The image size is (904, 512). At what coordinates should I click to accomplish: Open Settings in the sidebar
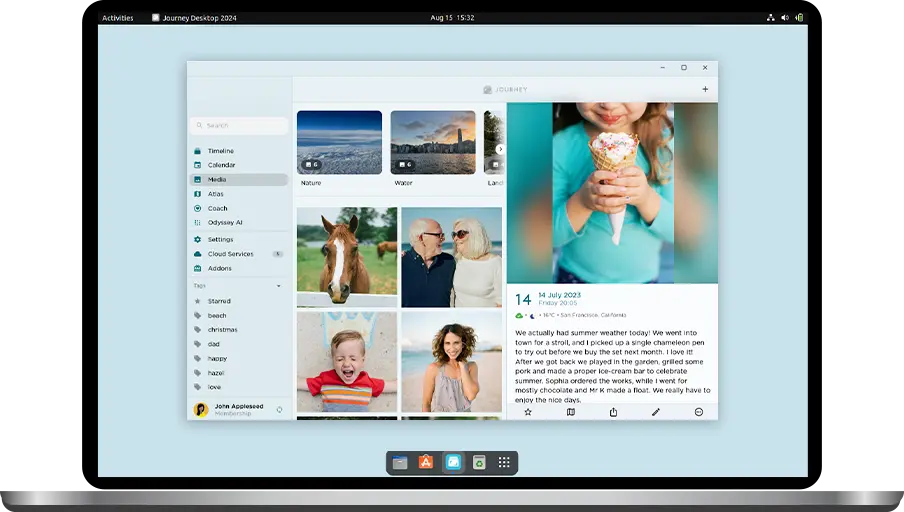239,239
